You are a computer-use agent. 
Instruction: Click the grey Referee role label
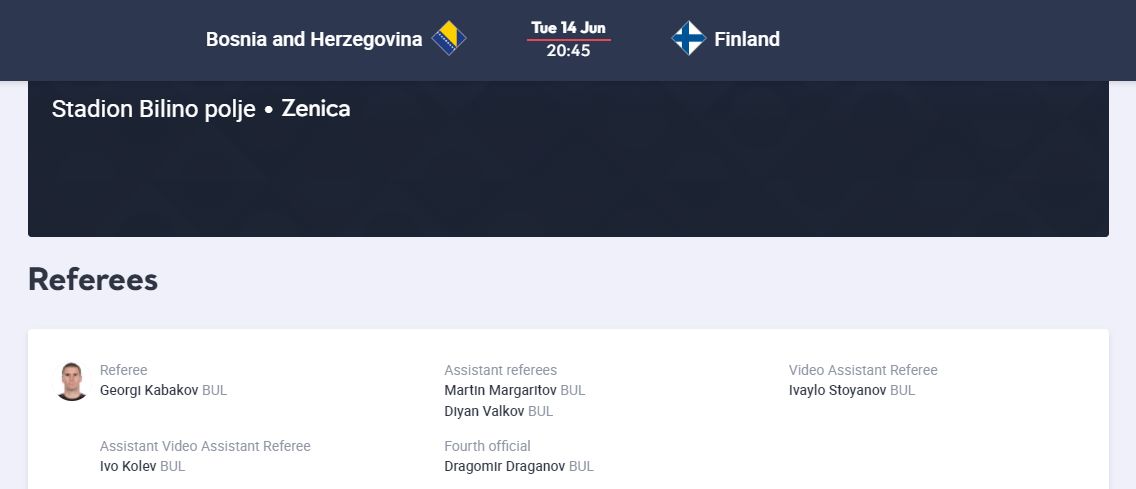point(124,370)
